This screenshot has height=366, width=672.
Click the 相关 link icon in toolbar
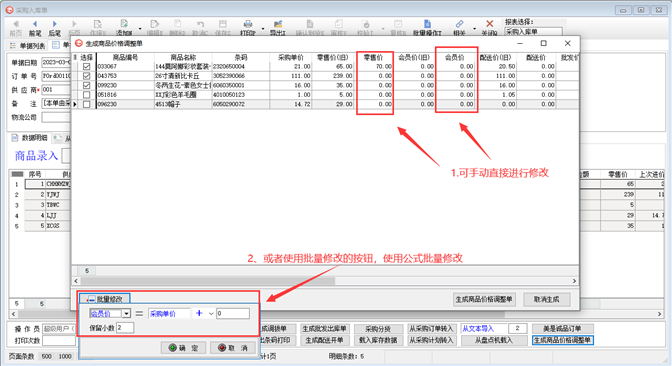[459, 25]
